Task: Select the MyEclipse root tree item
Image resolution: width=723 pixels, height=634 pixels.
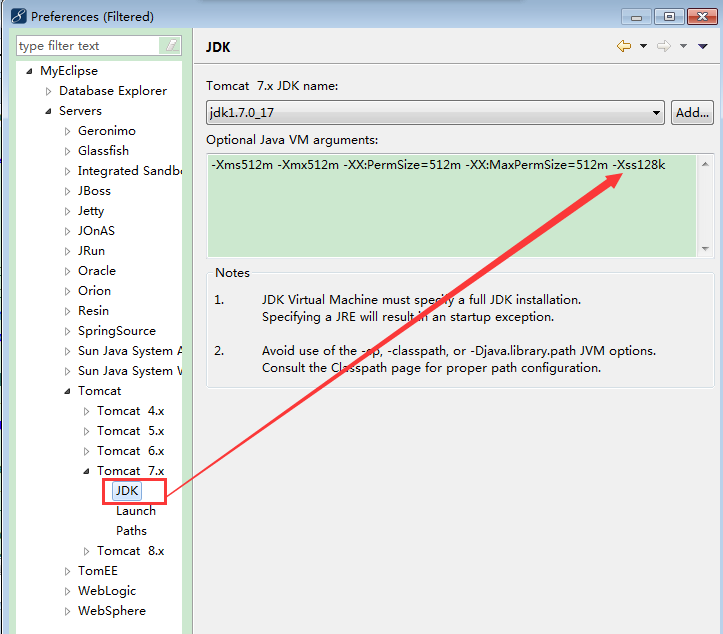Action: pyautogui.click(x=69, y=71)
